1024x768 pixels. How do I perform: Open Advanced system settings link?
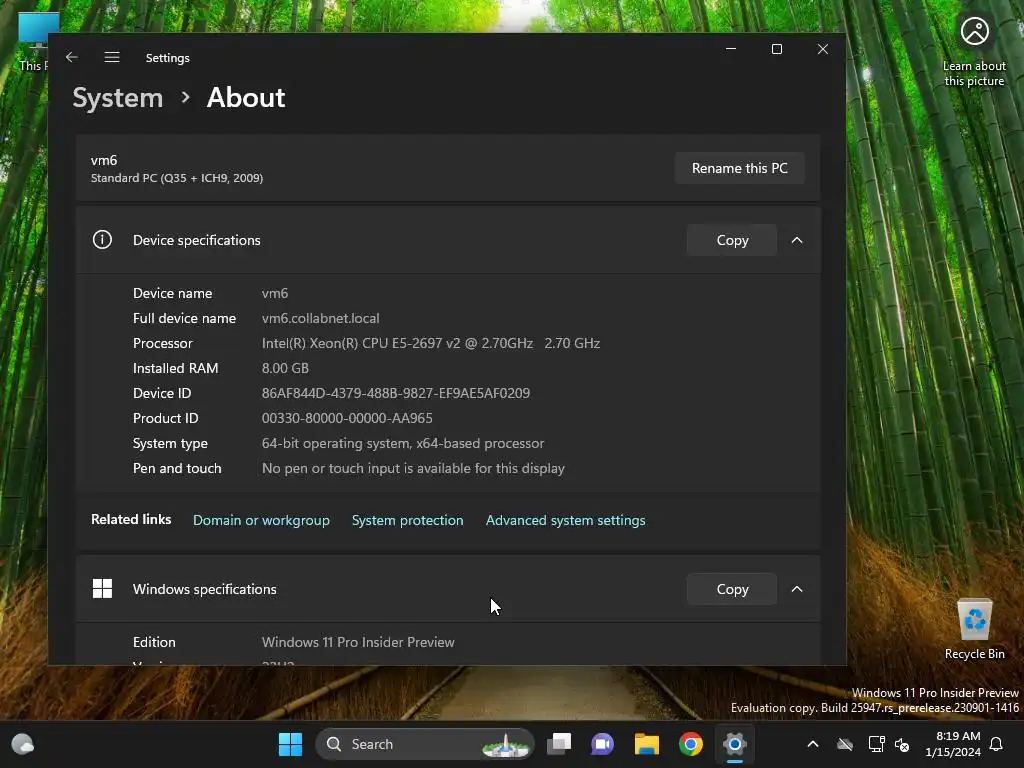(x=566, y=520)
